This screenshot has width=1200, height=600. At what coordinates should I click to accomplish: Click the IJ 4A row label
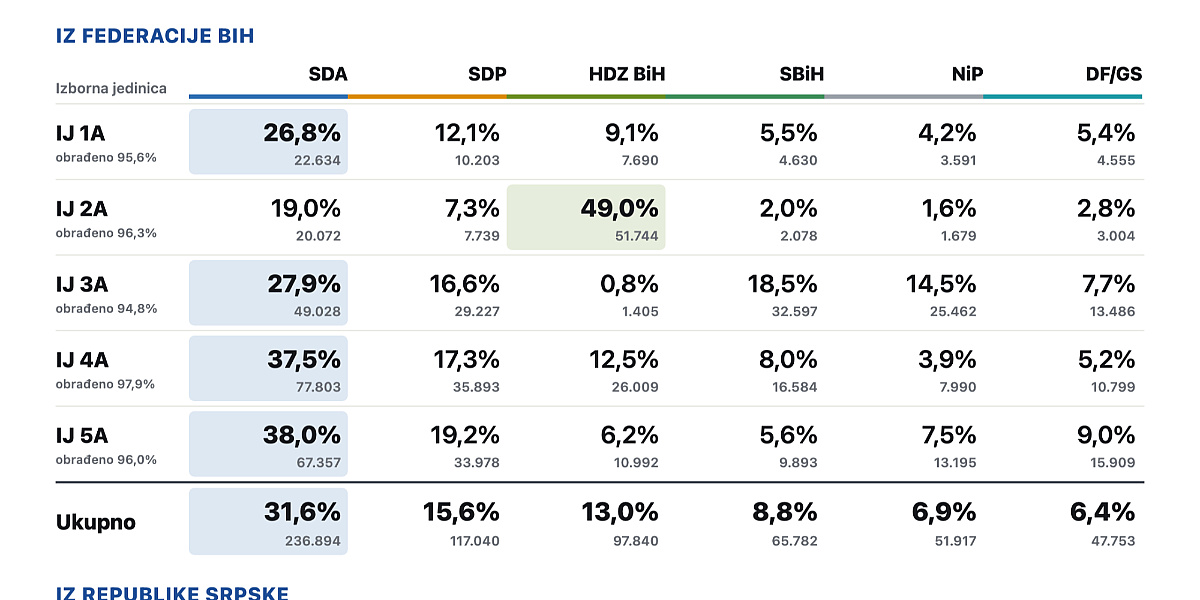tap(82, 360)
